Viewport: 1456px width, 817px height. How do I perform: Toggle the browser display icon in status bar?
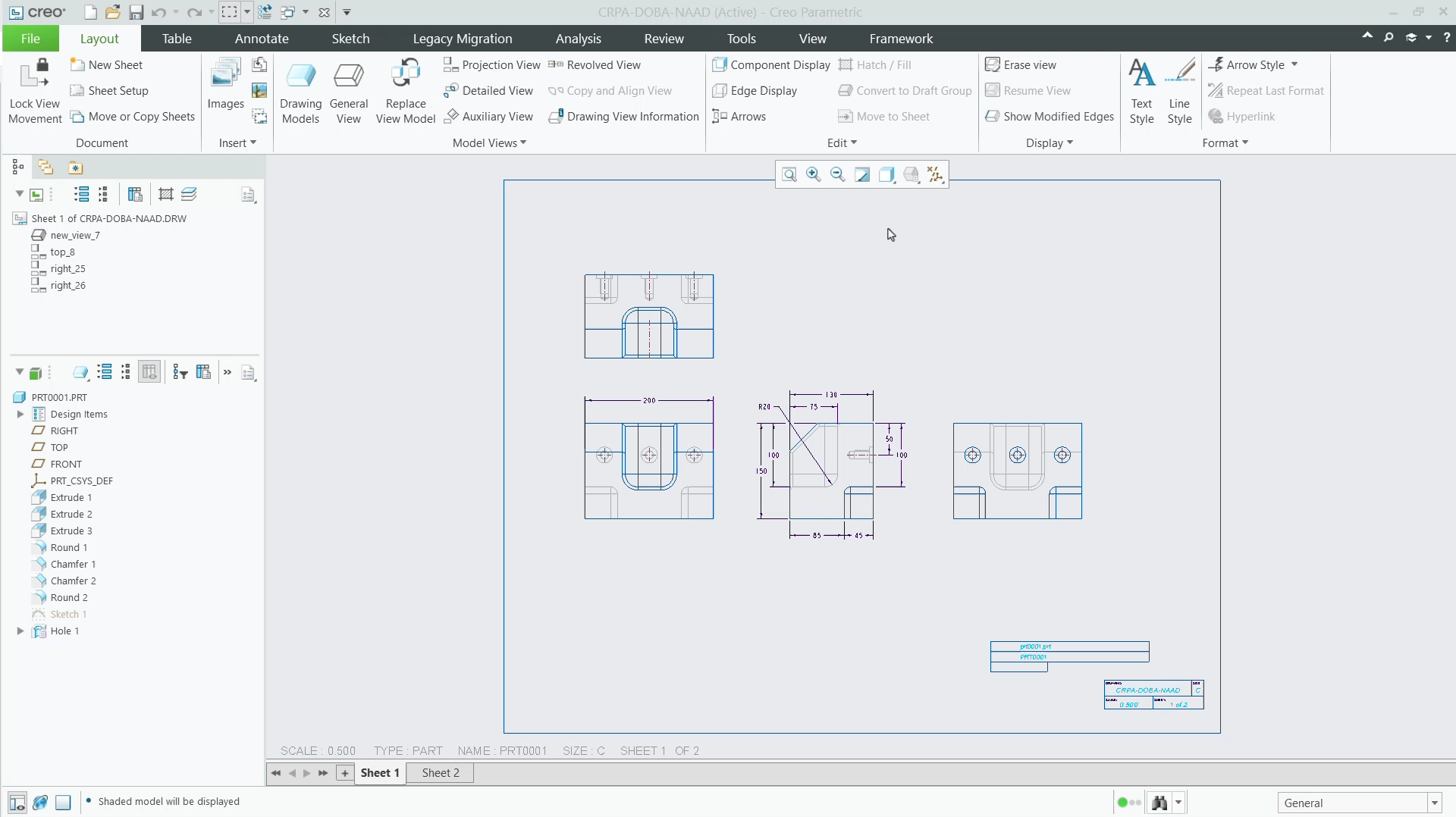click(41, 802)
